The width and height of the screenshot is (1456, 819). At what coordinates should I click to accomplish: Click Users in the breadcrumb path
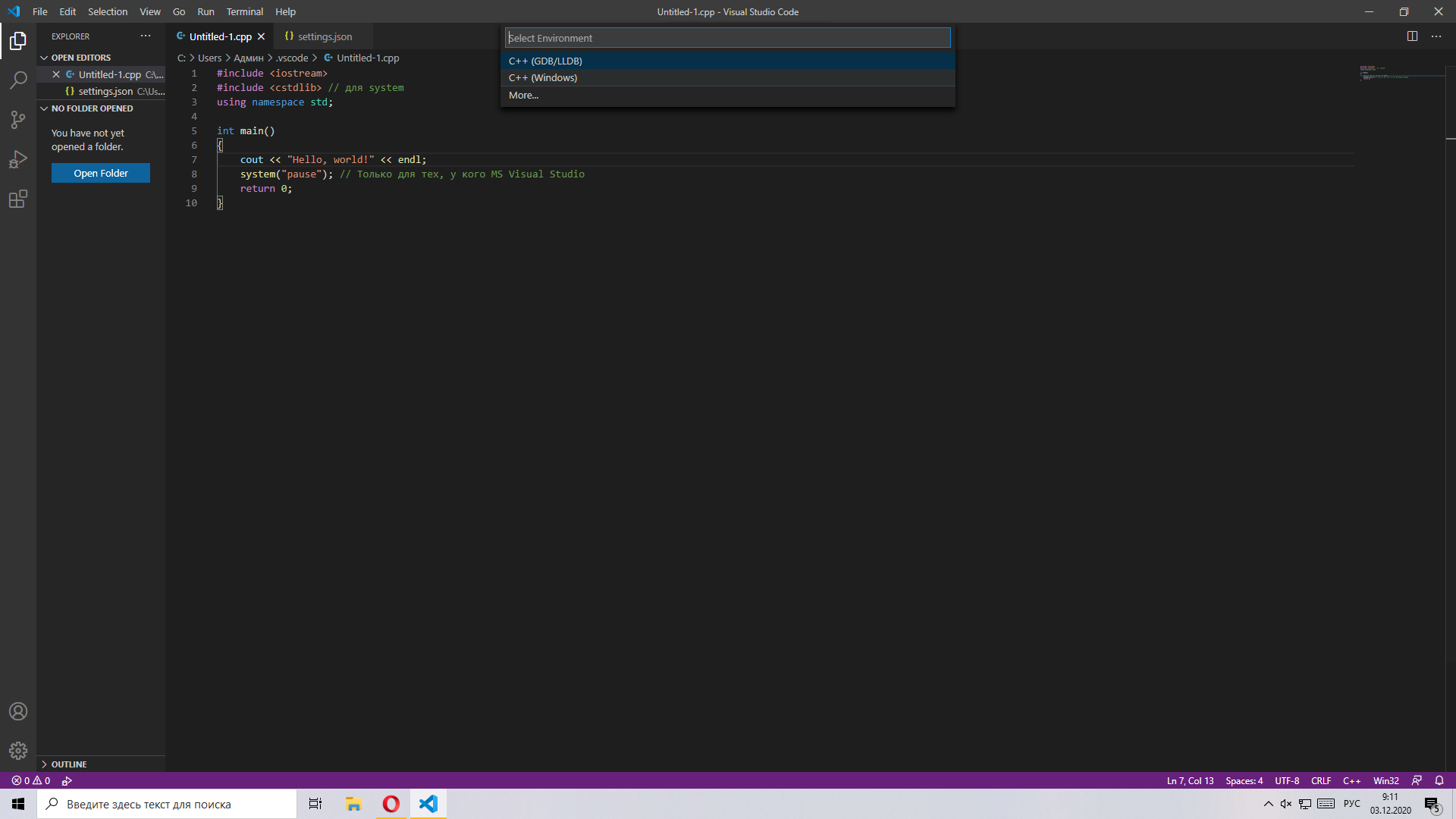[x=210, y=58]
